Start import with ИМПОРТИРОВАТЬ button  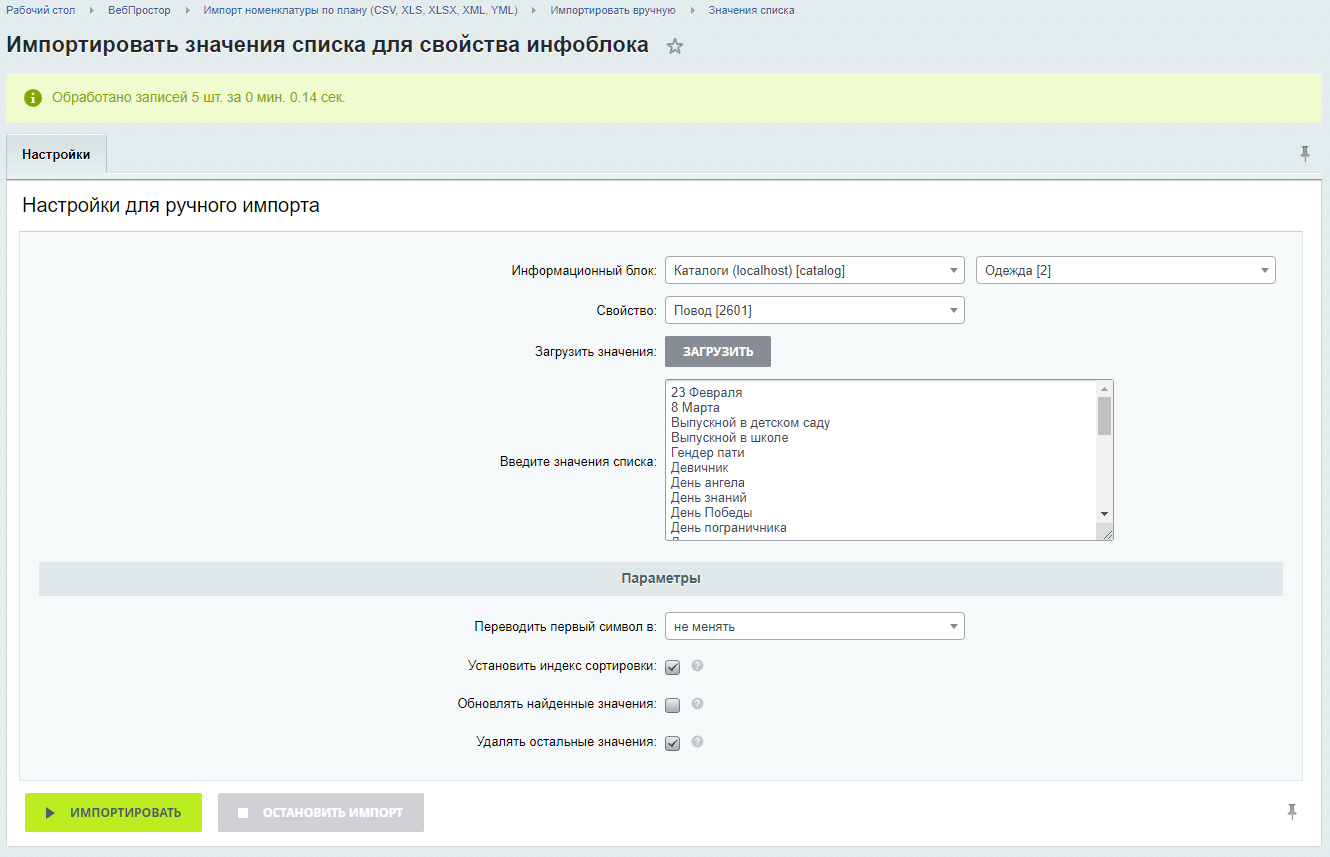coord(113,812)
